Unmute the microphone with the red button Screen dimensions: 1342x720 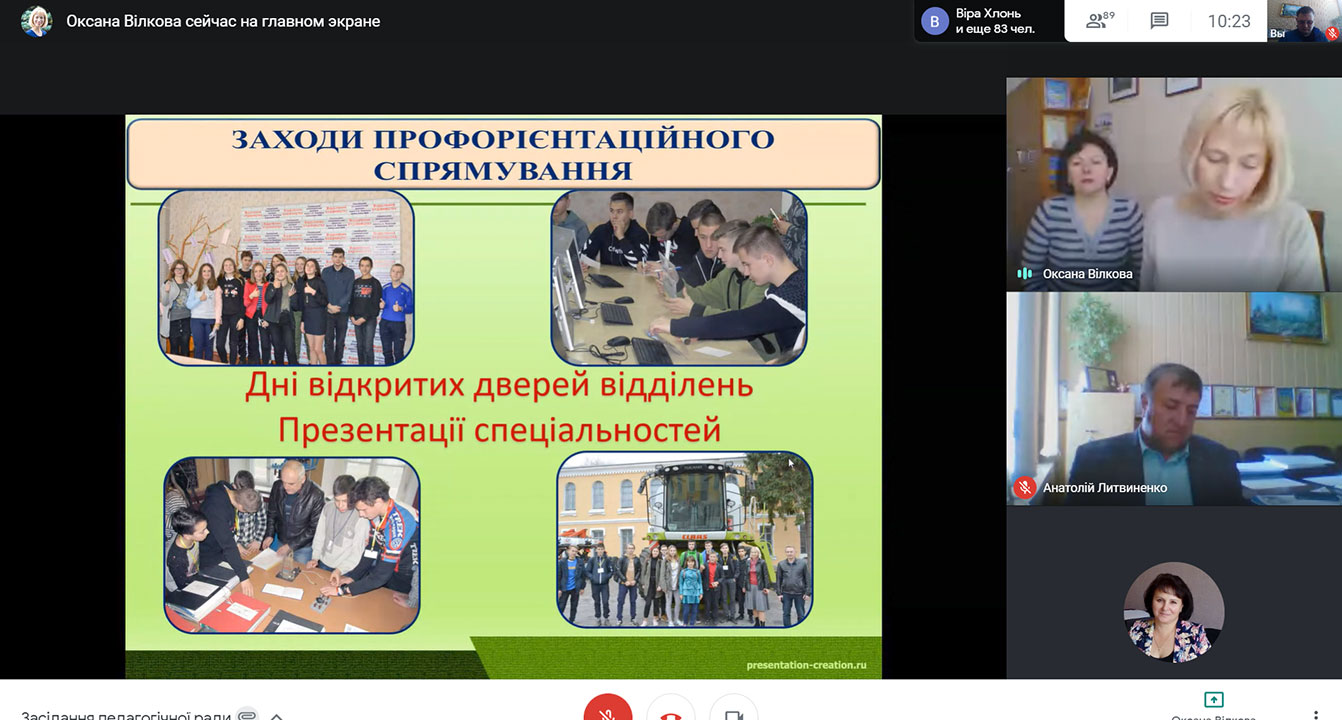click(608, 712)
